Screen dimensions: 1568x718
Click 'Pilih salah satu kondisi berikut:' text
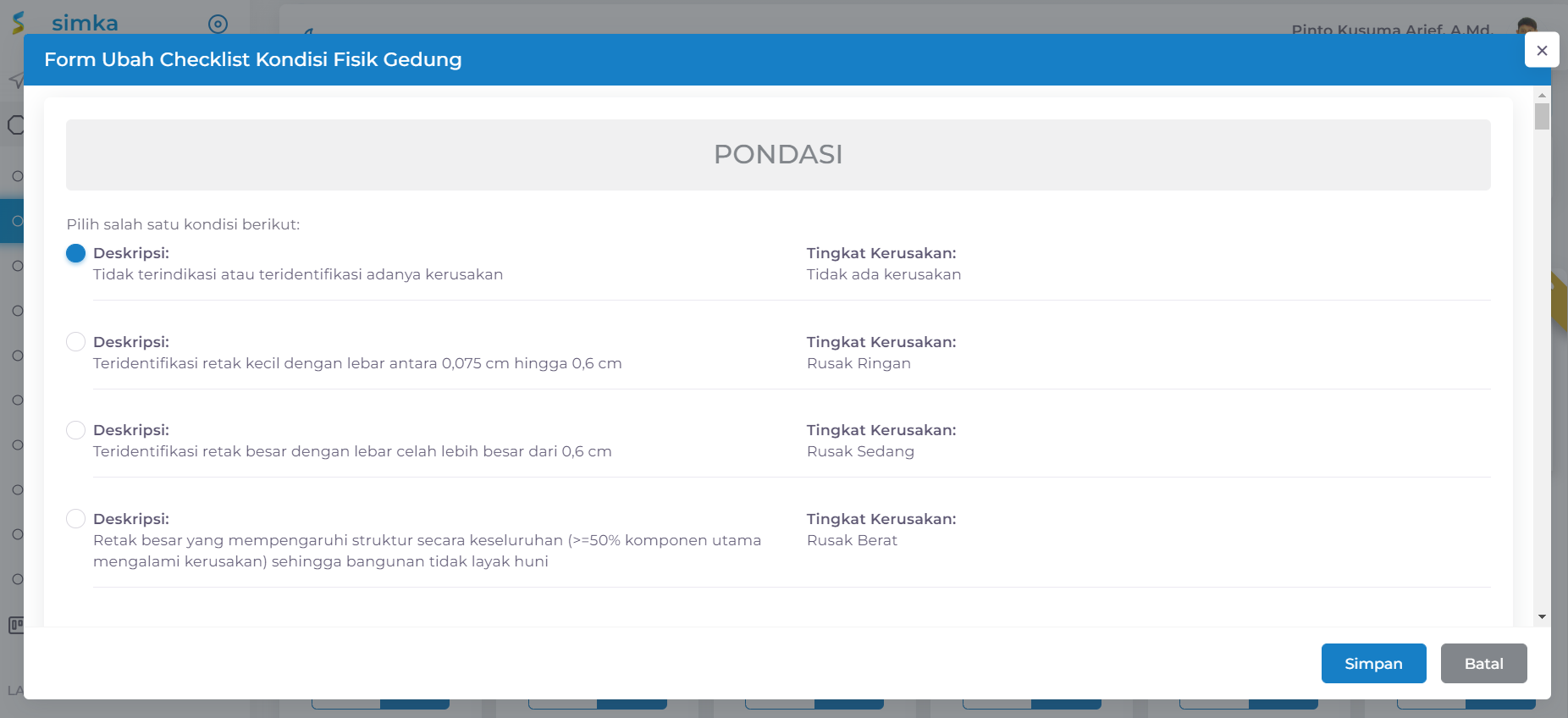pos(183,224)
